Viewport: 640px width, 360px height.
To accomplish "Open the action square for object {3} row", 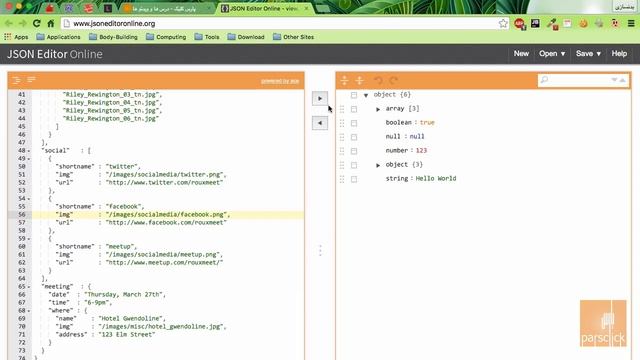I will coord(354,165).
